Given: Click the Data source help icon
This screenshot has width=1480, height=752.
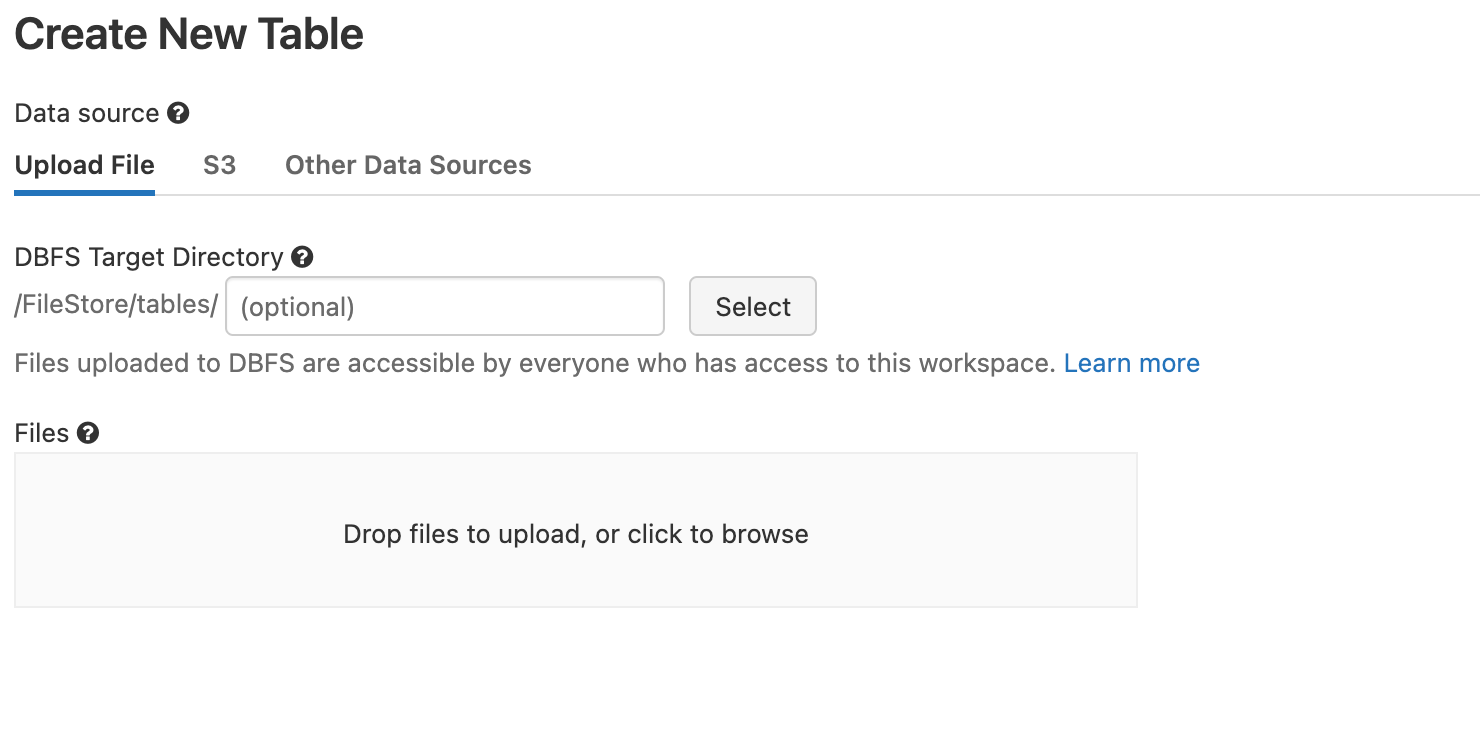Looking at the screenshot, I should (178, 113).
